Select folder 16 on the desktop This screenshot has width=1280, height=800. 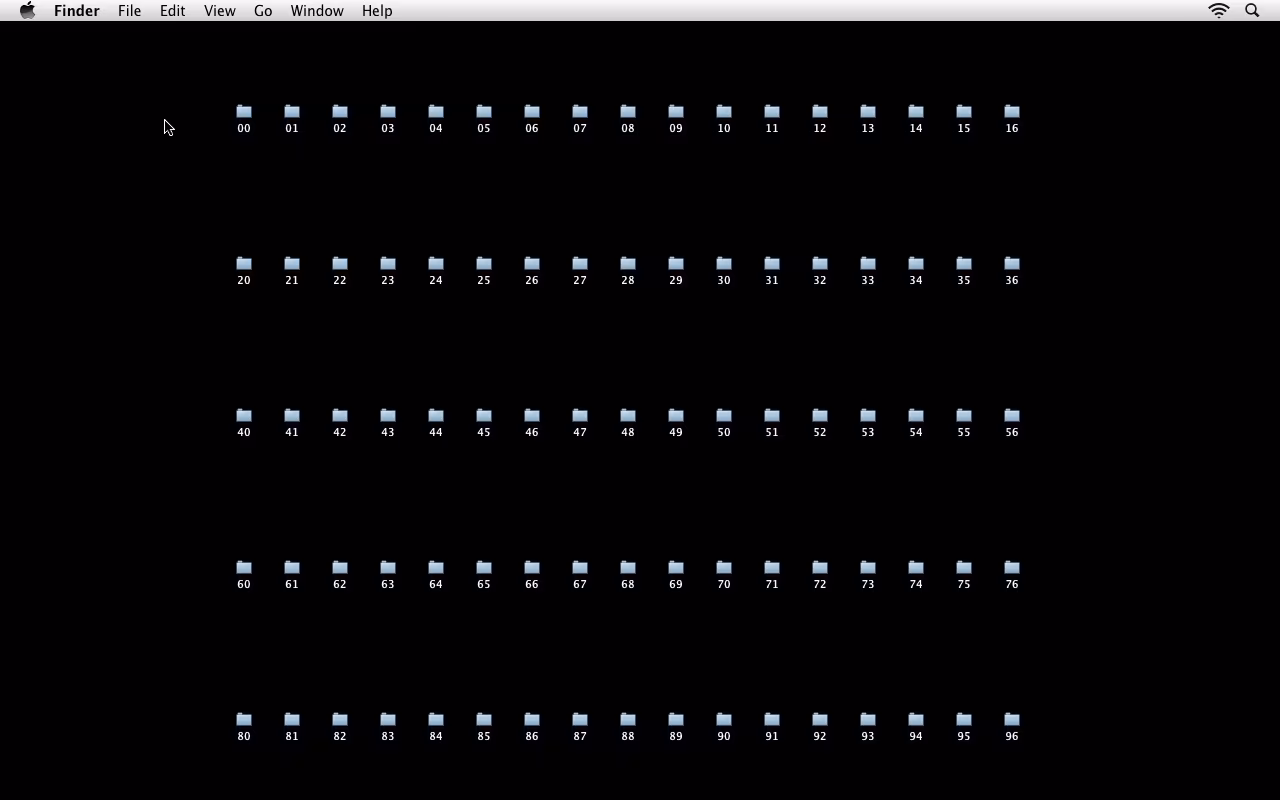coord(1012,112)
